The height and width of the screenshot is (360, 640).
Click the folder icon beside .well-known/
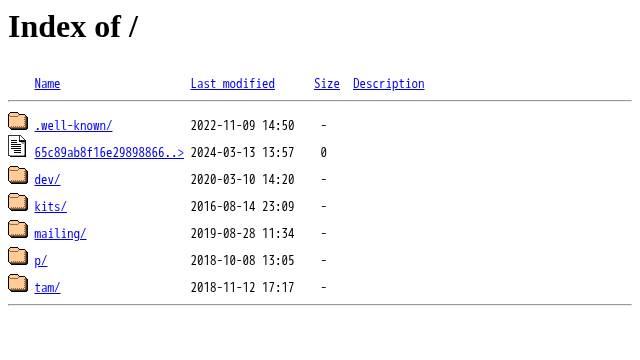pos(18,121)
